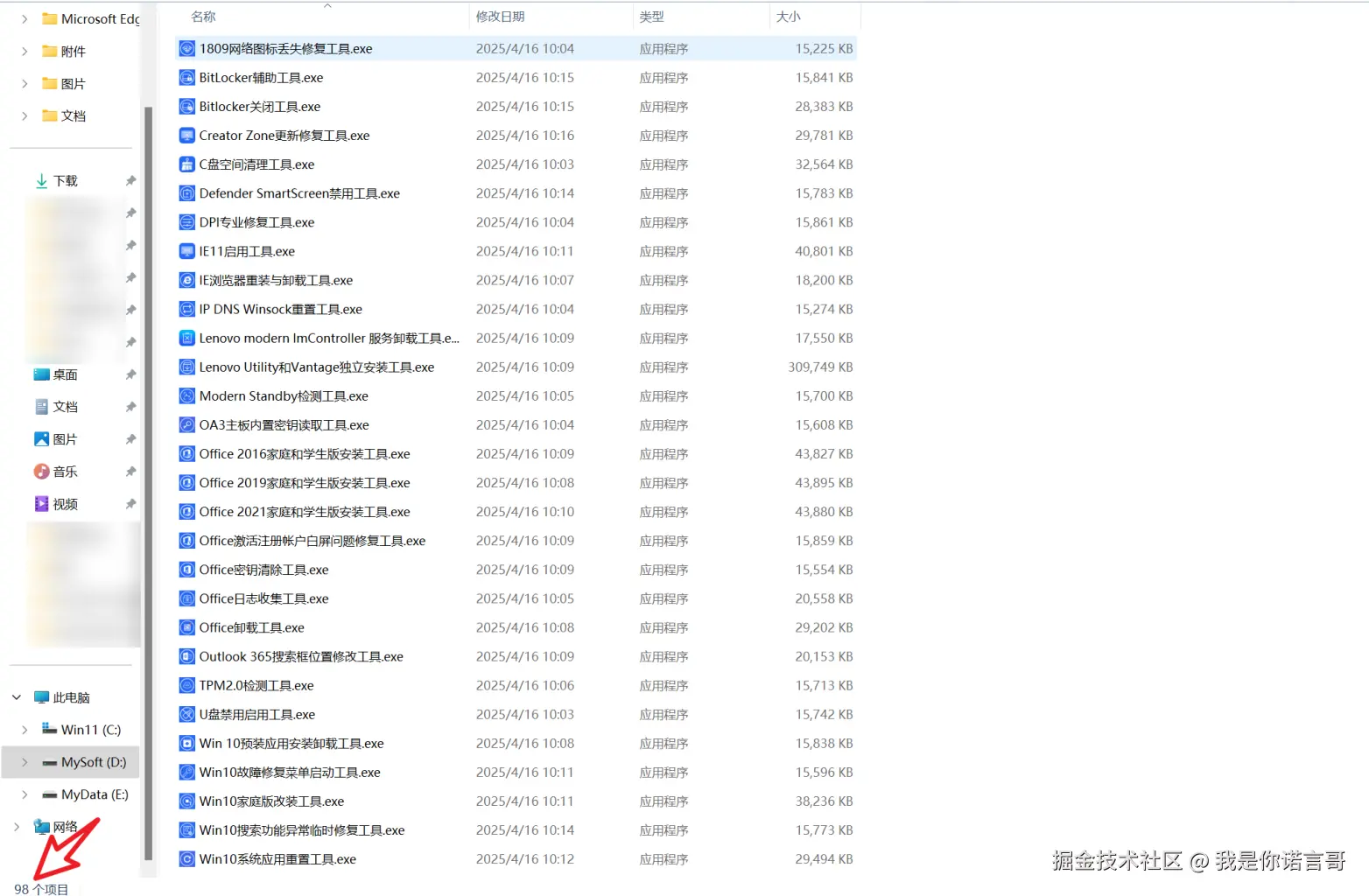The image size is (1369, 896).
Task: Expand the MyData (E:) drive node
Action: point(25,794)
